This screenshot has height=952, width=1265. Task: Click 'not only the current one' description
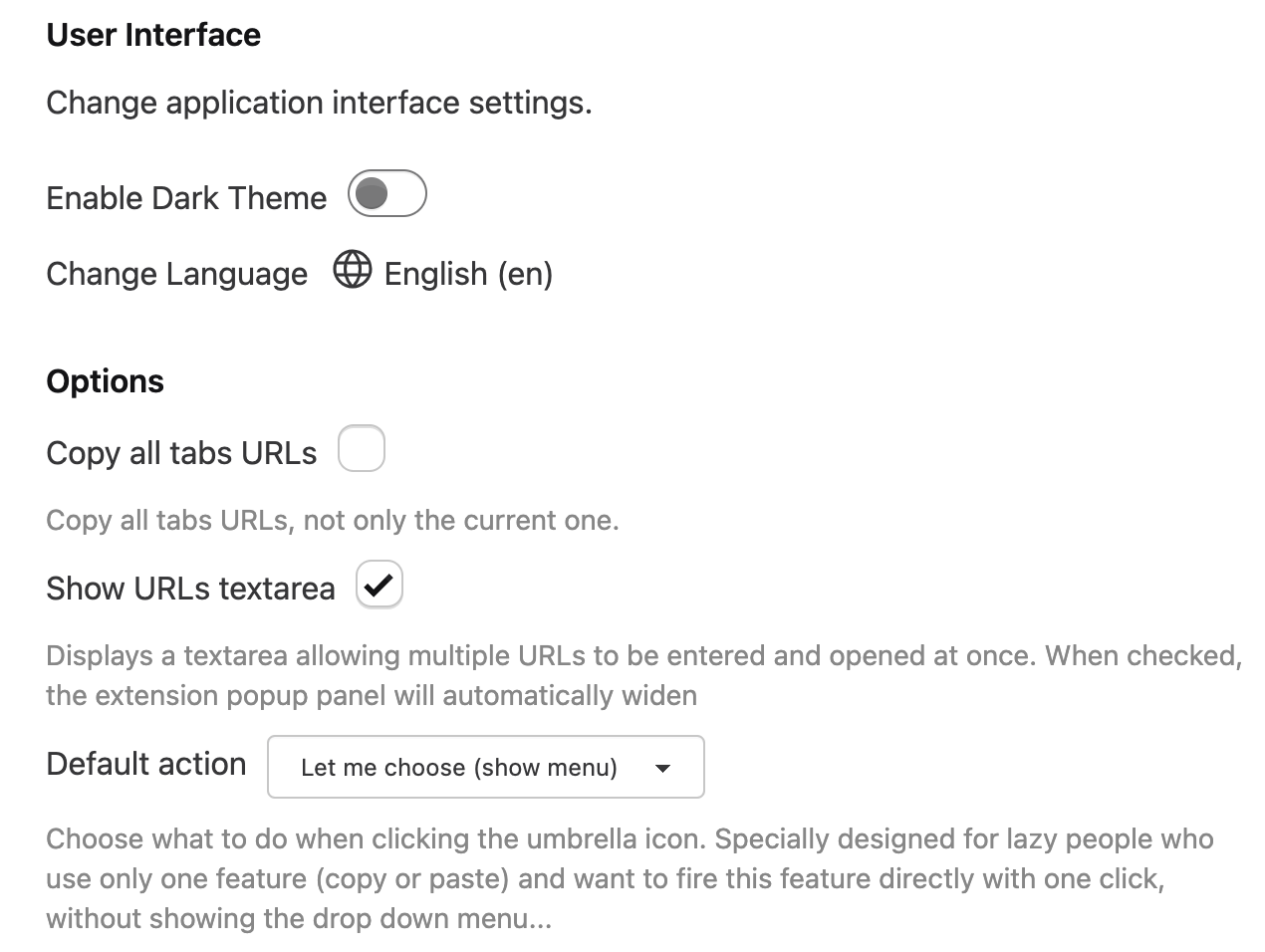click(x=461, y=520)
